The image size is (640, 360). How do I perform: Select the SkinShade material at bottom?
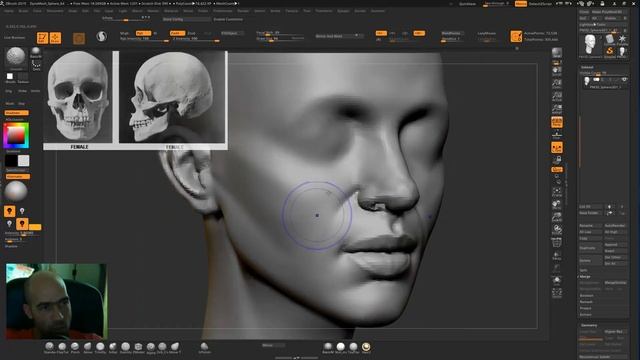[340, 347]
